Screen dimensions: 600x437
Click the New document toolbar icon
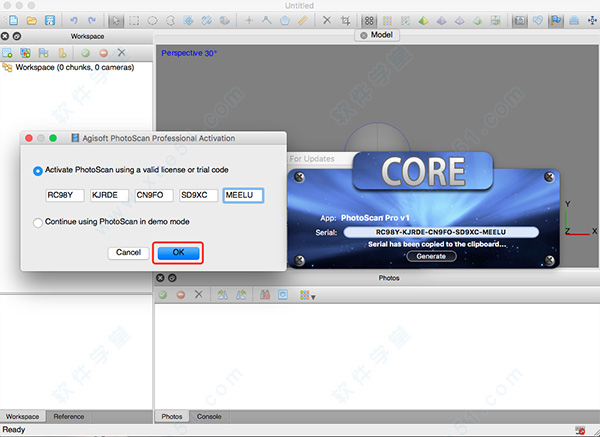click(13, 20)
